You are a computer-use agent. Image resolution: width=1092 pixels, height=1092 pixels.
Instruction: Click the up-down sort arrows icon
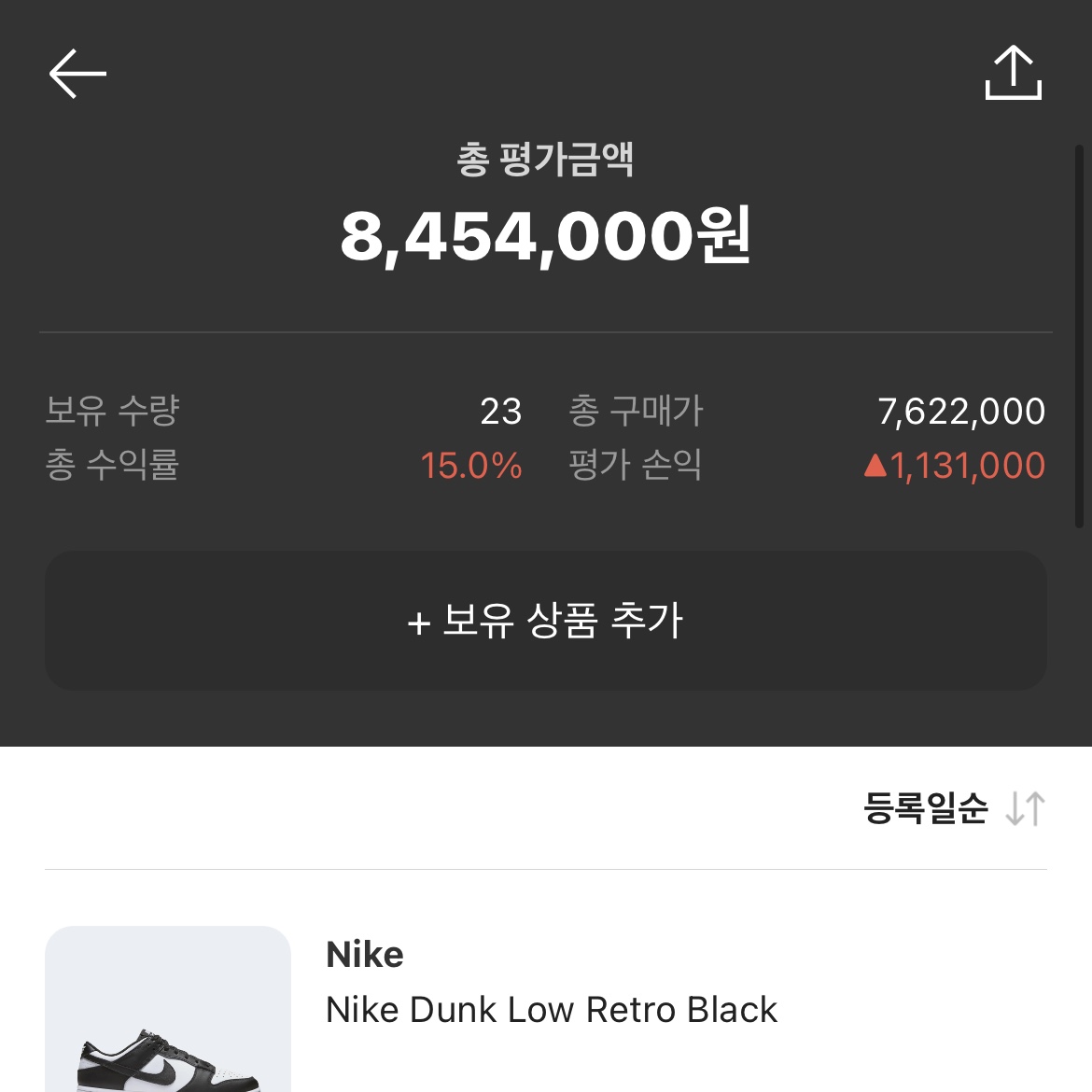click(x=1025, y=808)
